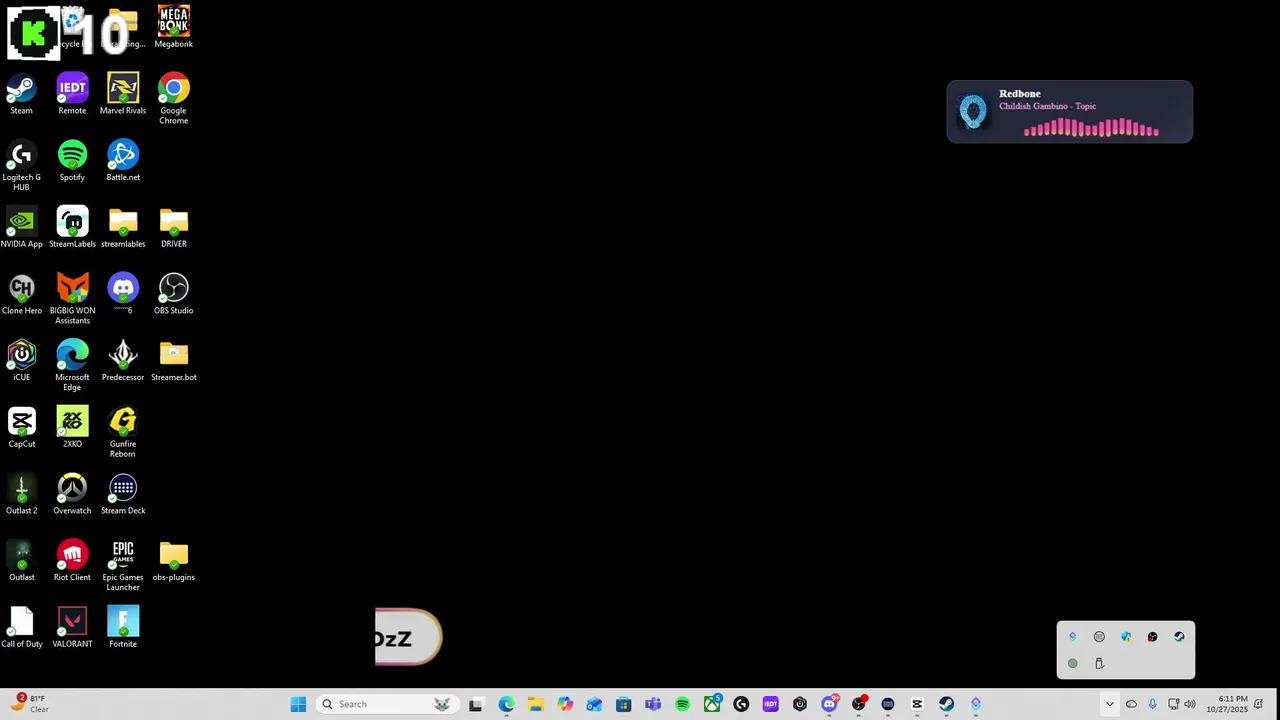Image resolution: width=1280 pixels, height=720 pixels.
Task: Switch to Discord in the taskbar
Action: pos(829,704)
